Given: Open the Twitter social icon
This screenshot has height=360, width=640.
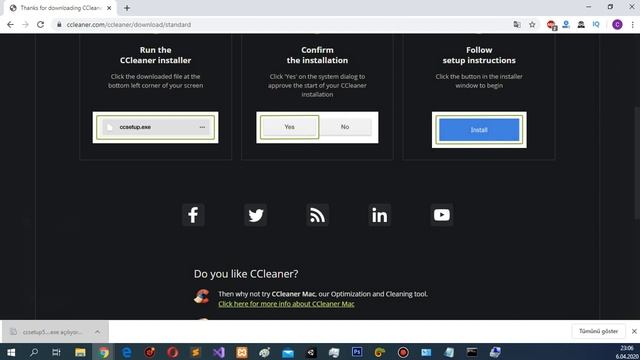Looking at the screenshot, I should pyautogui.click(x=256, y=215).
